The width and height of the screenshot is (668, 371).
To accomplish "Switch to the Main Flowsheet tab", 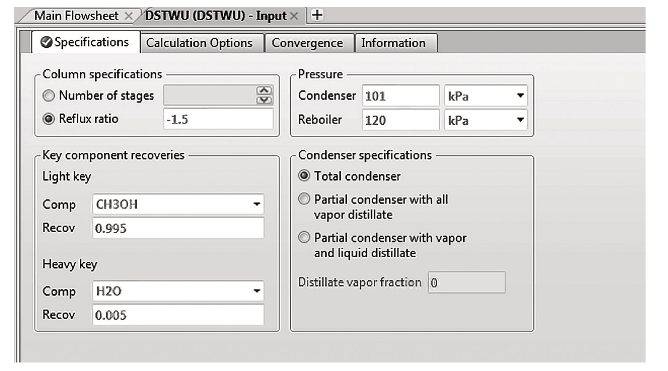I will [x=76, y=16].
